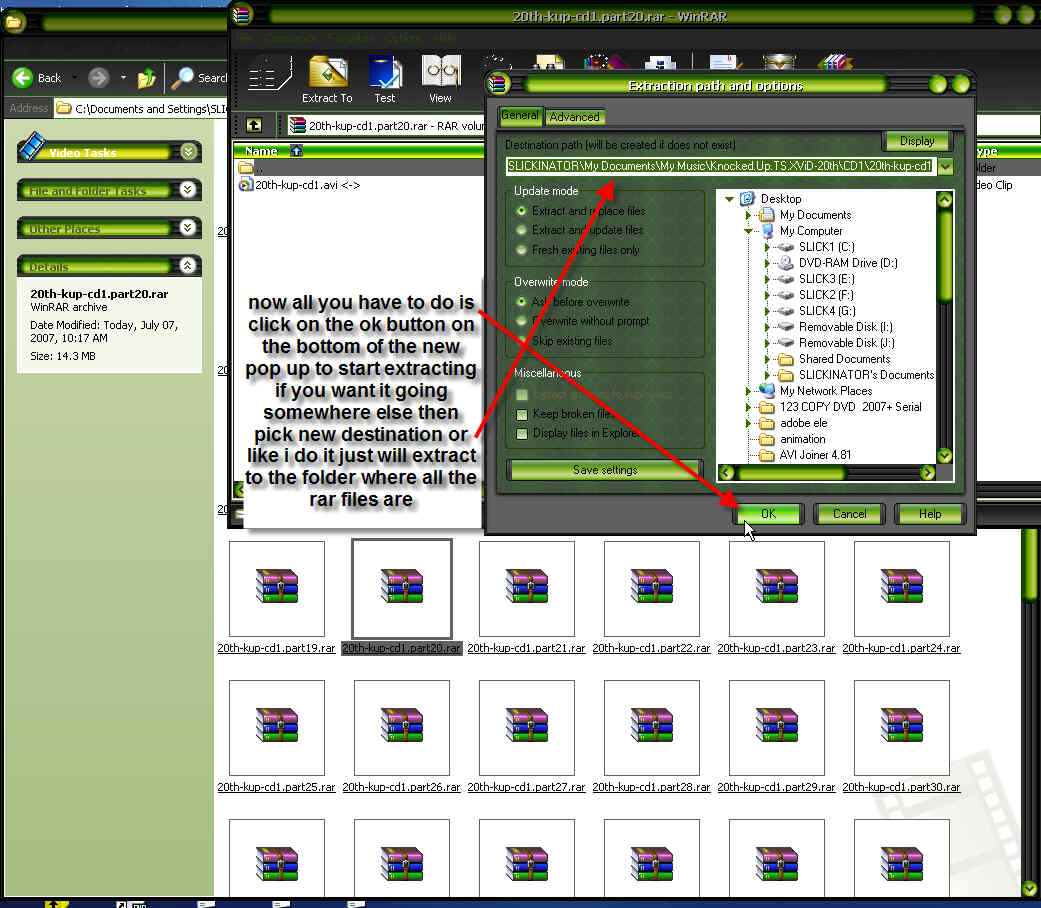Click the Add toolbar icon in WinRAR
Image resolution: width=1041 pixels, height=908 pixels.
click(x=269, y=74)
